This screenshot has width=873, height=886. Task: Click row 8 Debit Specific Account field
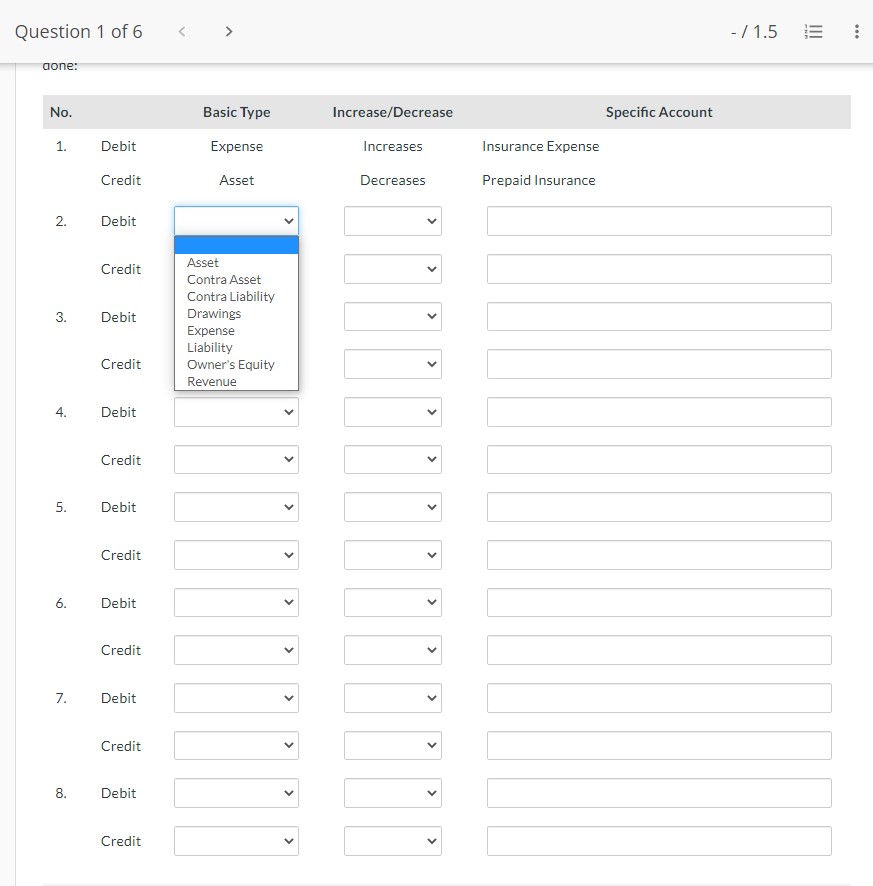pyautogui.click(x=658, y=793)
